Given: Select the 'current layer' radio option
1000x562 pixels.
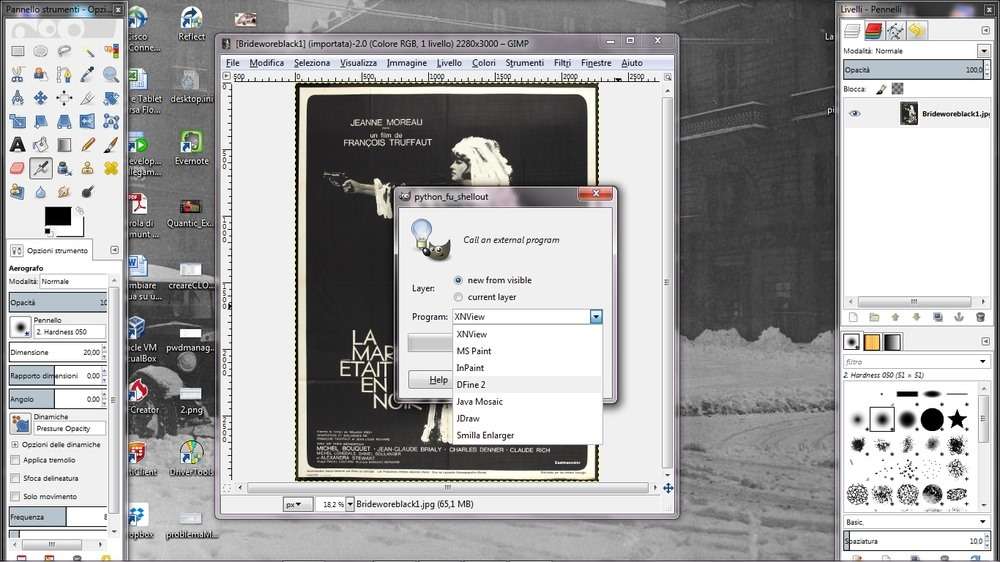Looking at the screenshot, I should click(x=459, y=297).
